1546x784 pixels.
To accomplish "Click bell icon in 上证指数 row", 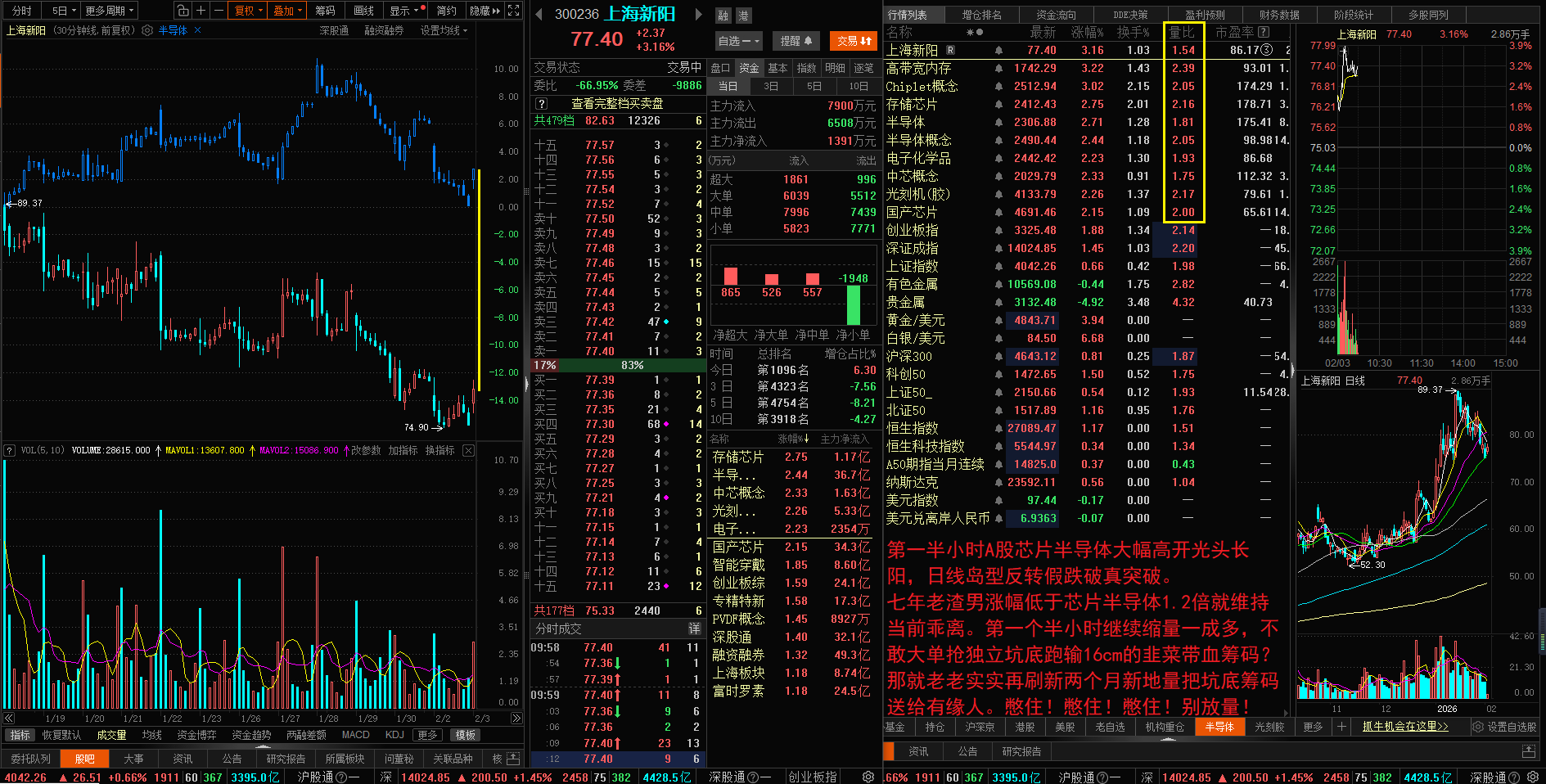I will (x=998, y=266).
